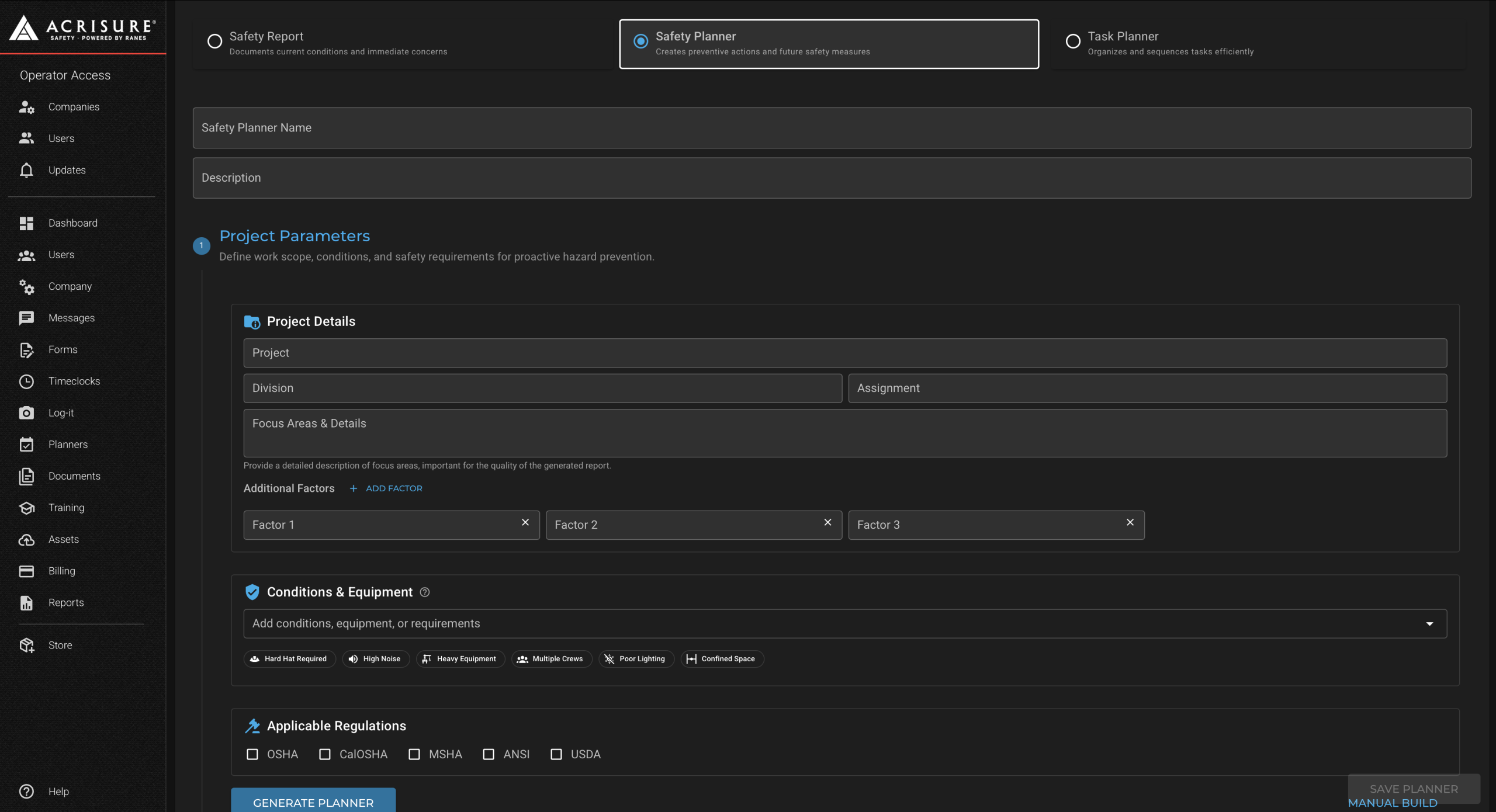Expand the conditions dropdown arrow

(1429, 624)
